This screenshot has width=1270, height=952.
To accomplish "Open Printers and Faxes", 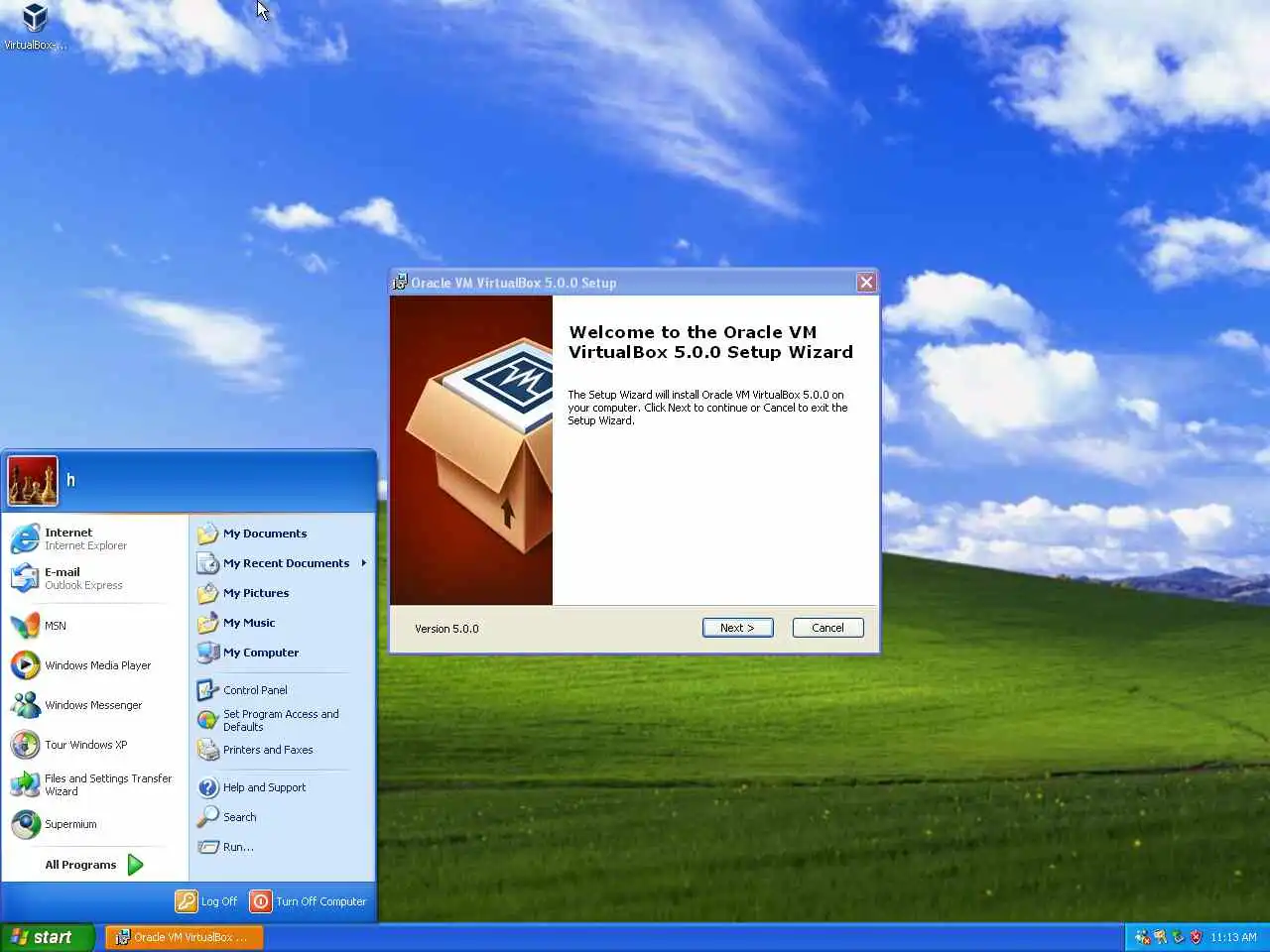I will coord(282,750).
